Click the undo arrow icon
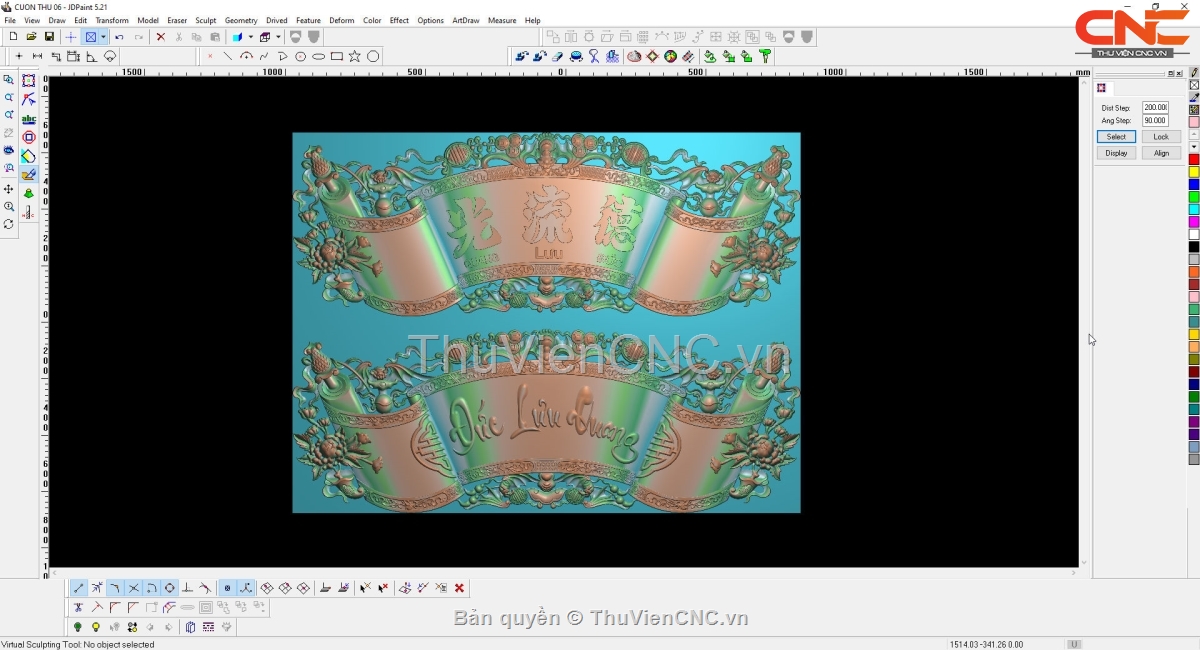This screenshot has width=1200, height=650. (x=120, y=37)
